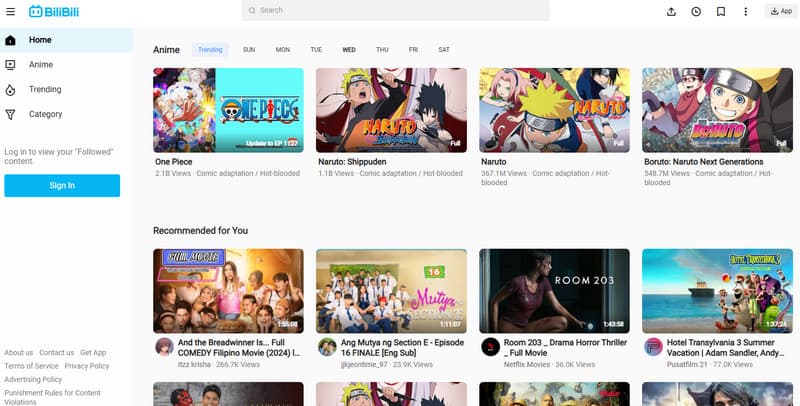The image size is (800, 406).
Task: Open Ang Mutya ng Section E thumbnail
Action: click(x=391, y=291)
